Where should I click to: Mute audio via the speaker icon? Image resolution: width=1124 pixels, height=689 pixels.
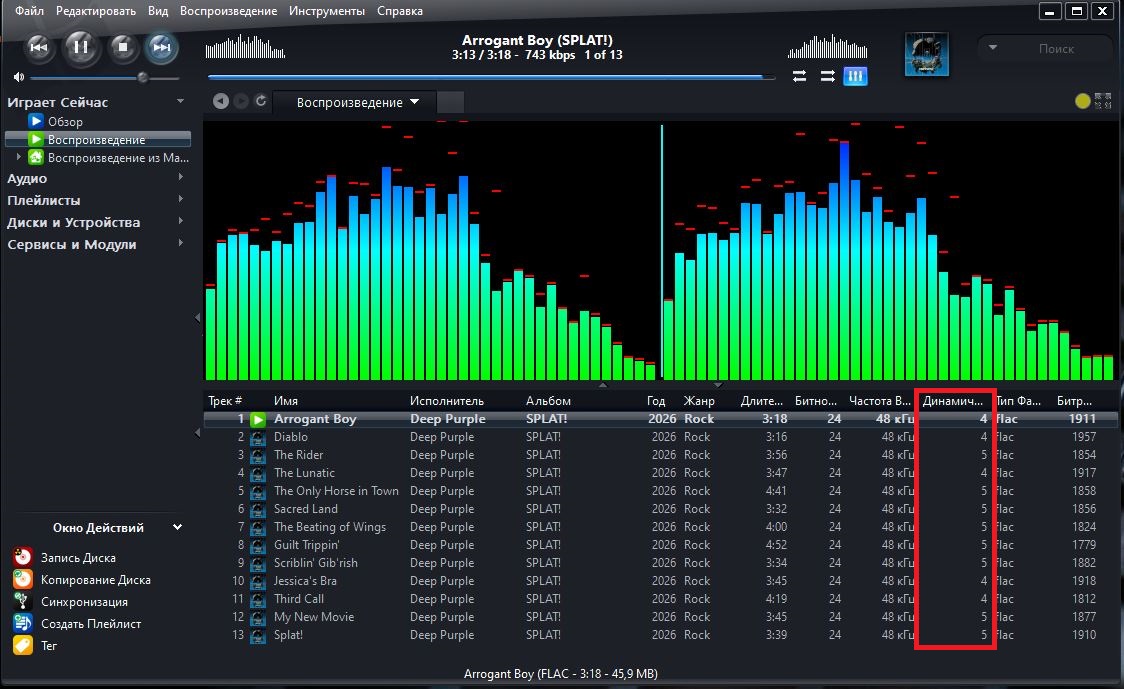(x=19, y=77)
